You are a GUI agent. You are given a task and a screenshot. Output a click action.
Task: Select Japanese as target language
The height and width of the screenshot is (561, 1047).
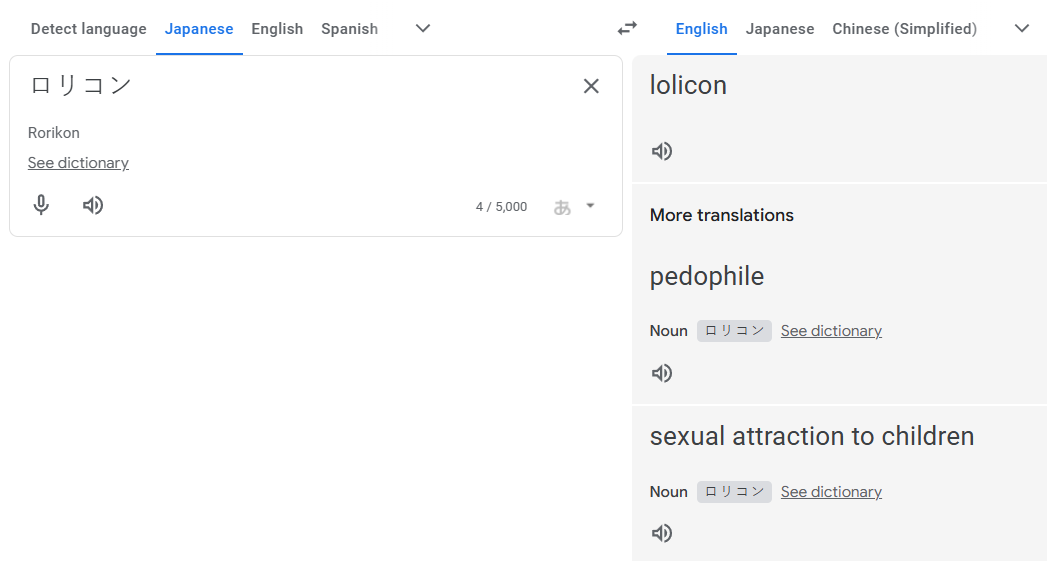click(x=780, y=29)
